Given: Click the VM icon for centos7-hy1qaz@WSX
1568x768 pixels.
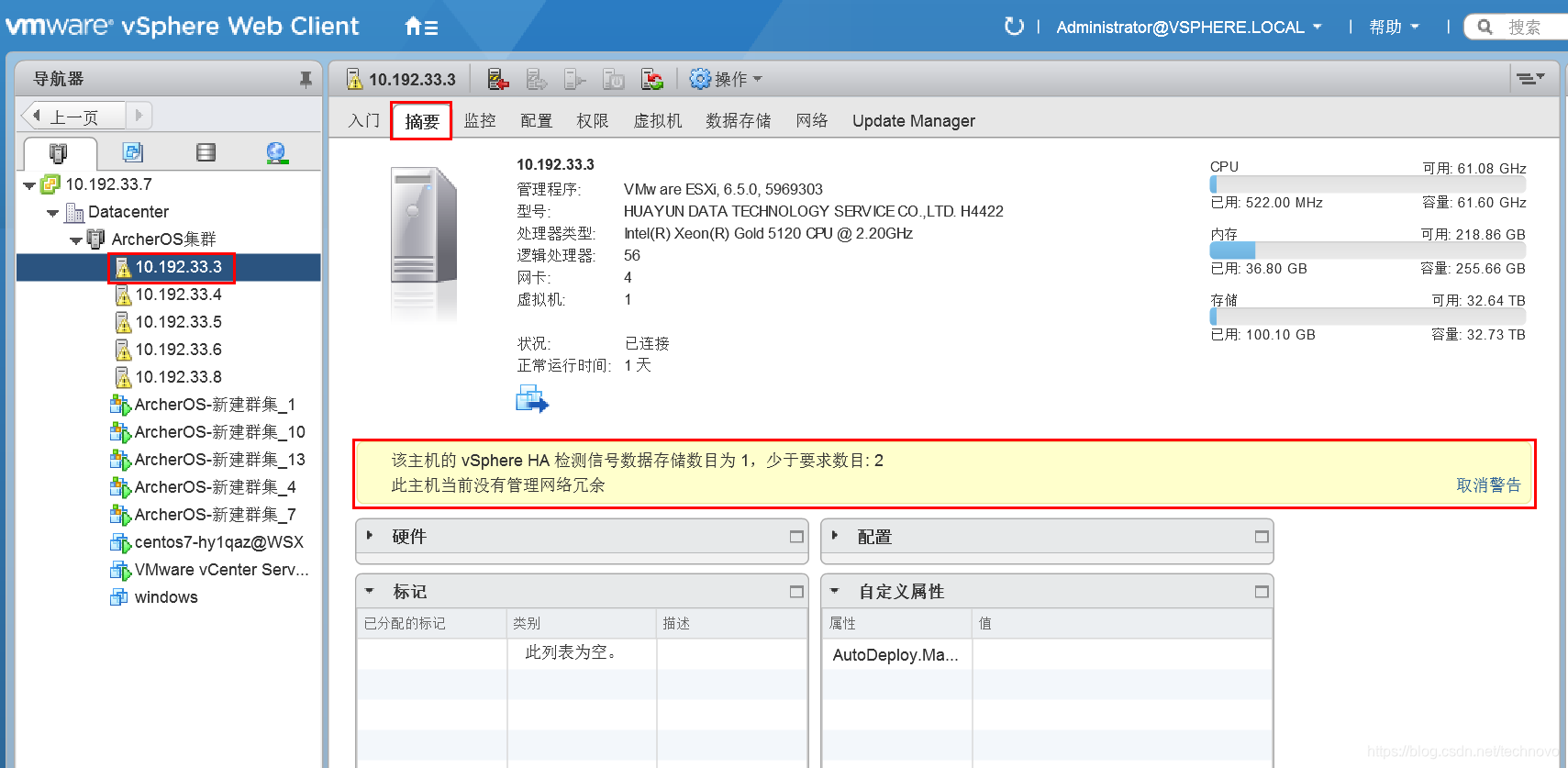Looking at the screenshot, I should pyautogui.click(x=120, y=542).
